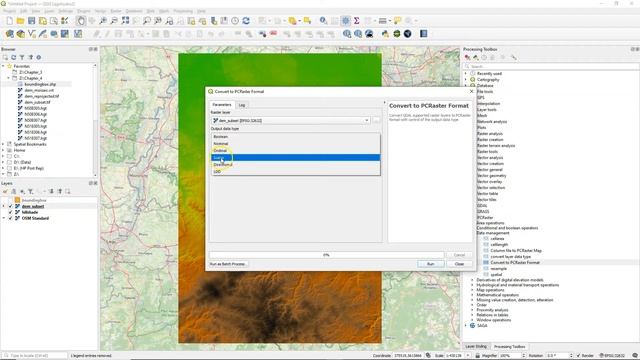
Task: Toggle visibility of hillshade layer
Action: 11,212
